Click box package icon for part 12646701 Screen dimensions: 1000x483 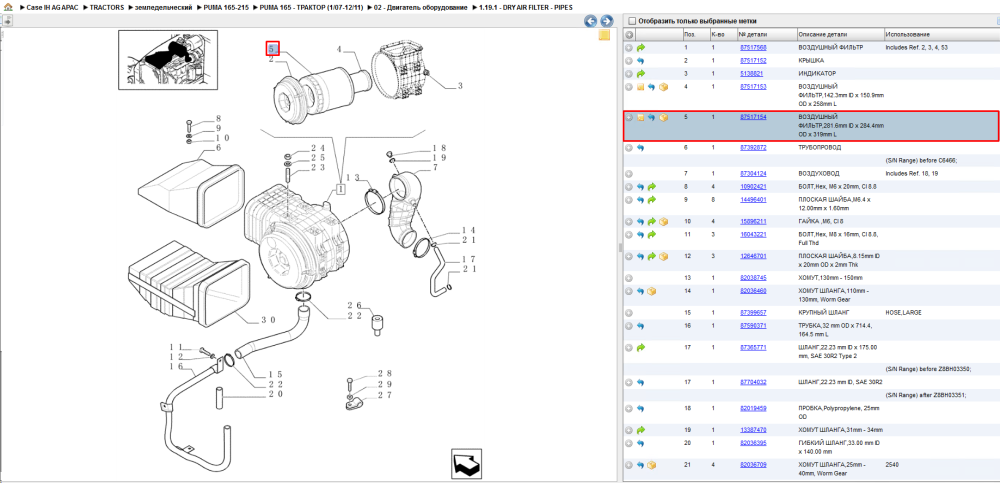coord(663,256)
